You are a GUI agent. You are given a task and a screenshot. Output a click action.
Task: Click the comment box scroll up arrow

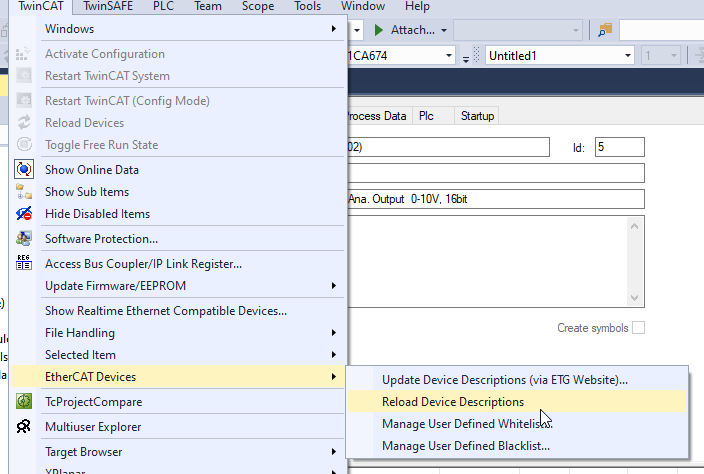(634, 226)
